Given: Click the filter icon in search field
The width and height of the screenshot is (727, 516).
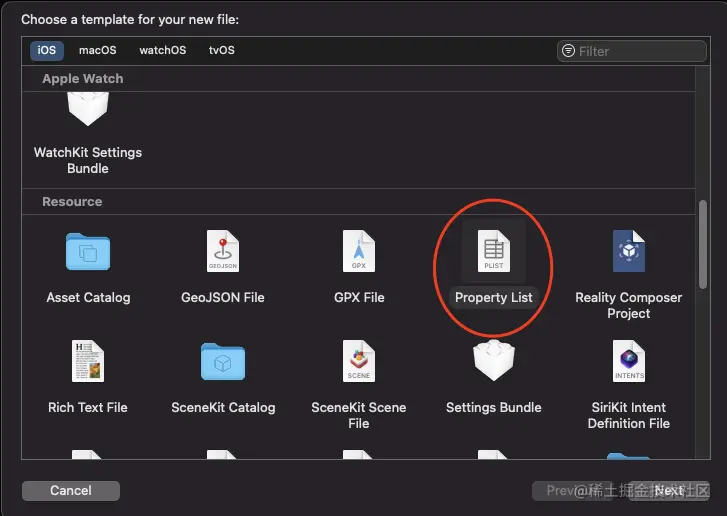Looking at the screenshot, I should pyautogui.click(x=568, y=51).
